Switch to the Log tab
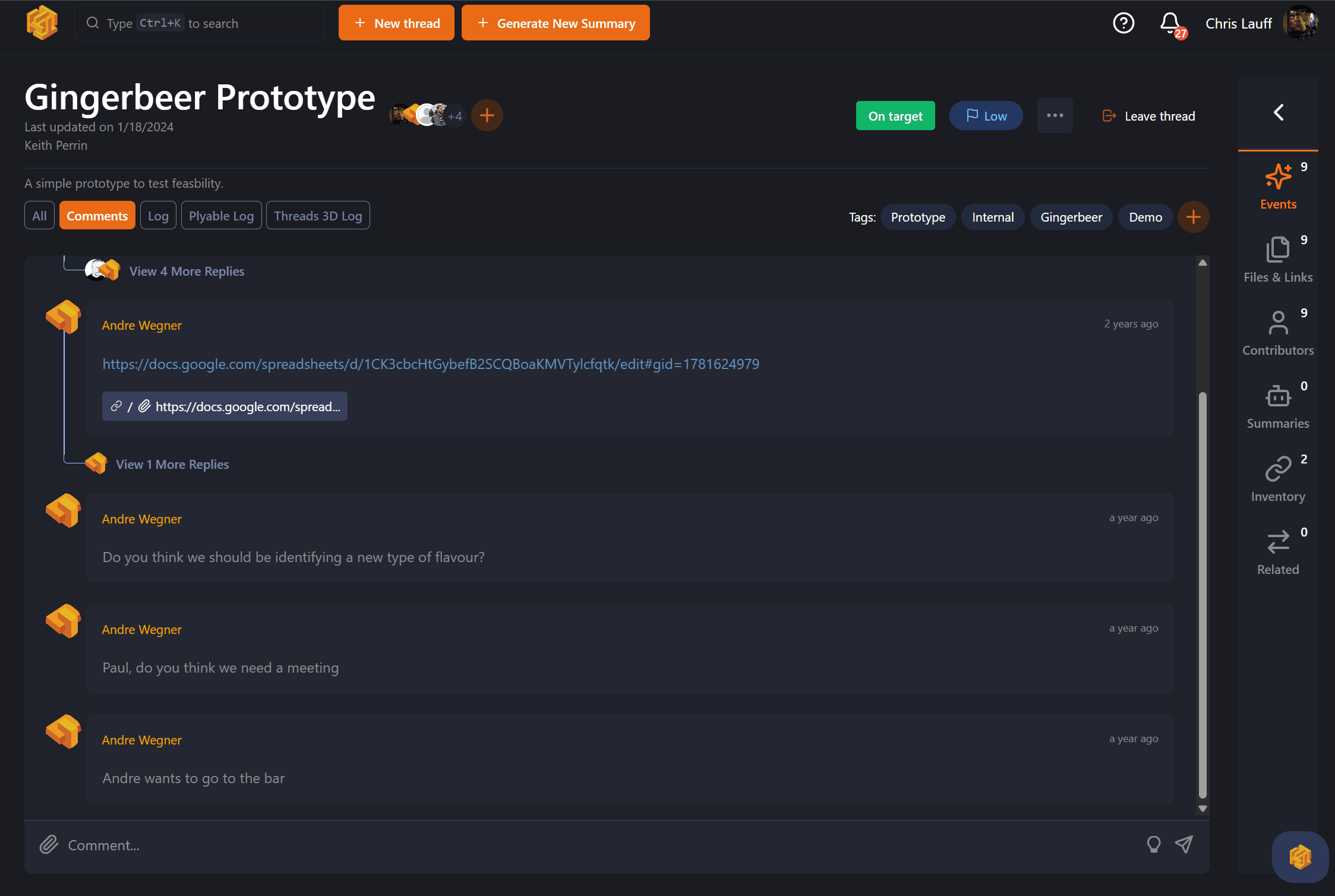 tap(157, 215)
